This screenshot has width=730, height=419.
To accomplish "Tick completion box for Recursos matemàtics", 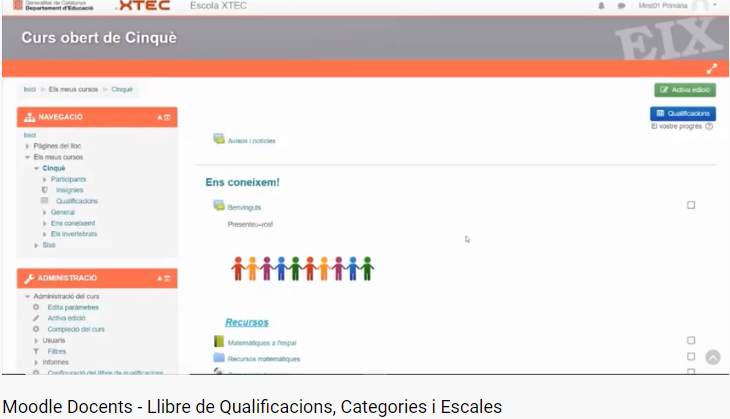I will 691,357.
